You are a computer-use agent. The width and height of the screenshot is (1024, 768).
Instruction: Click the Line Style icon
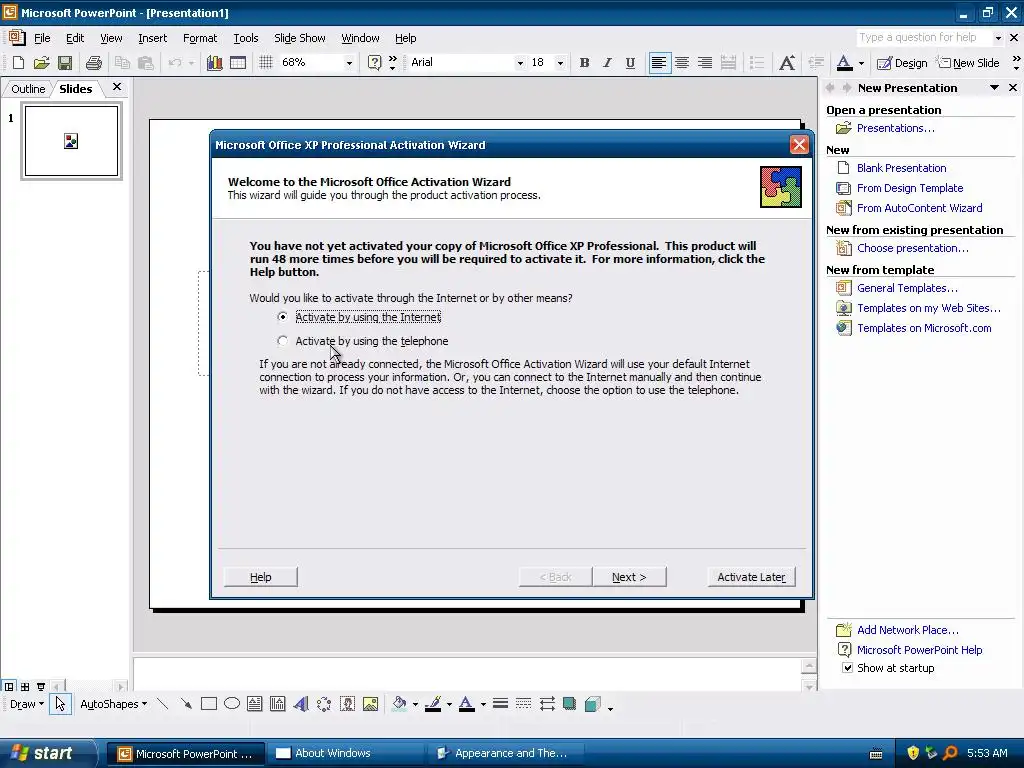click(x=500, y=704)
